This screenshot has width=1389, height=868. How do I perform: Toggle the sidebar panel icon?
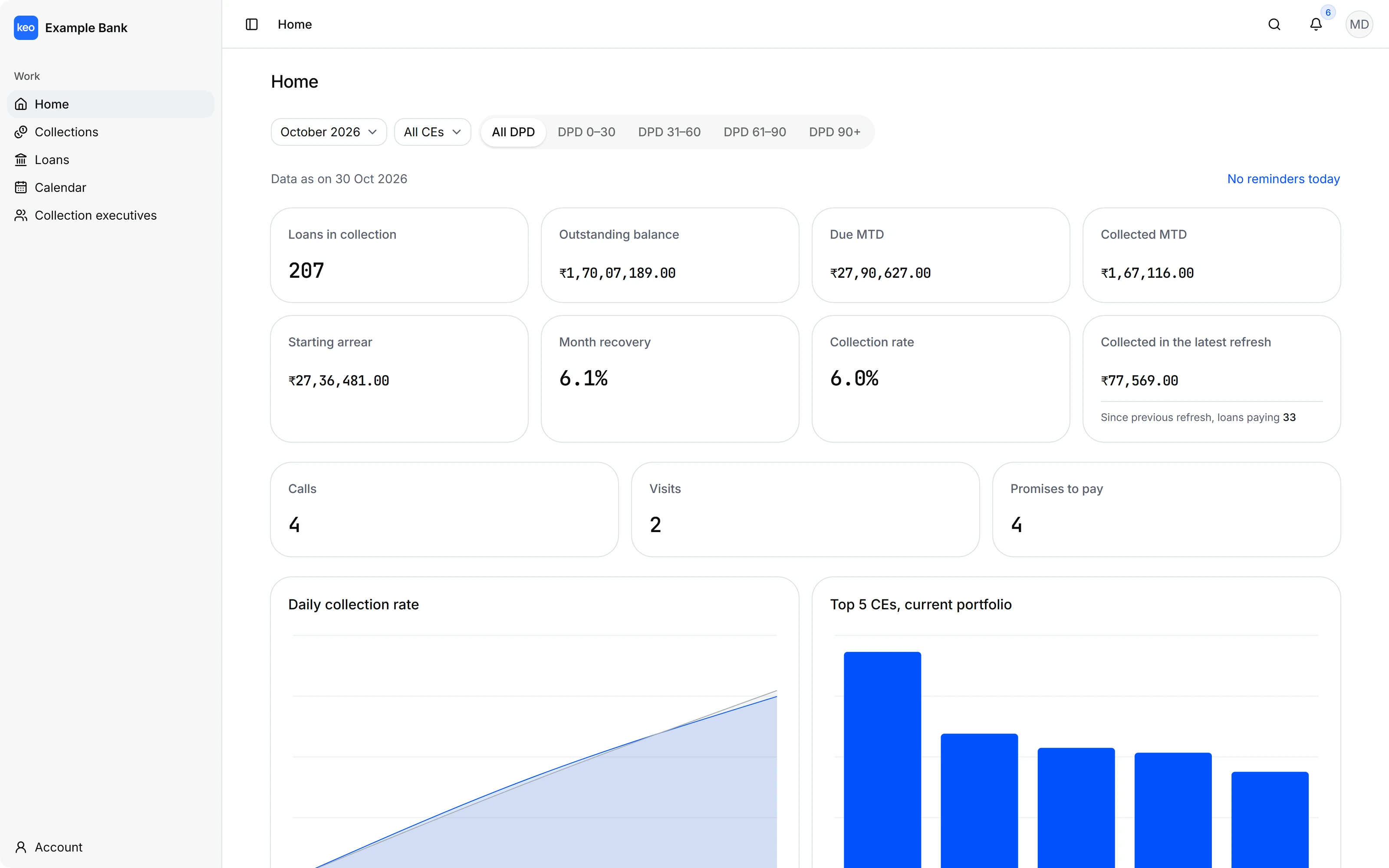(x=251, y=24)
